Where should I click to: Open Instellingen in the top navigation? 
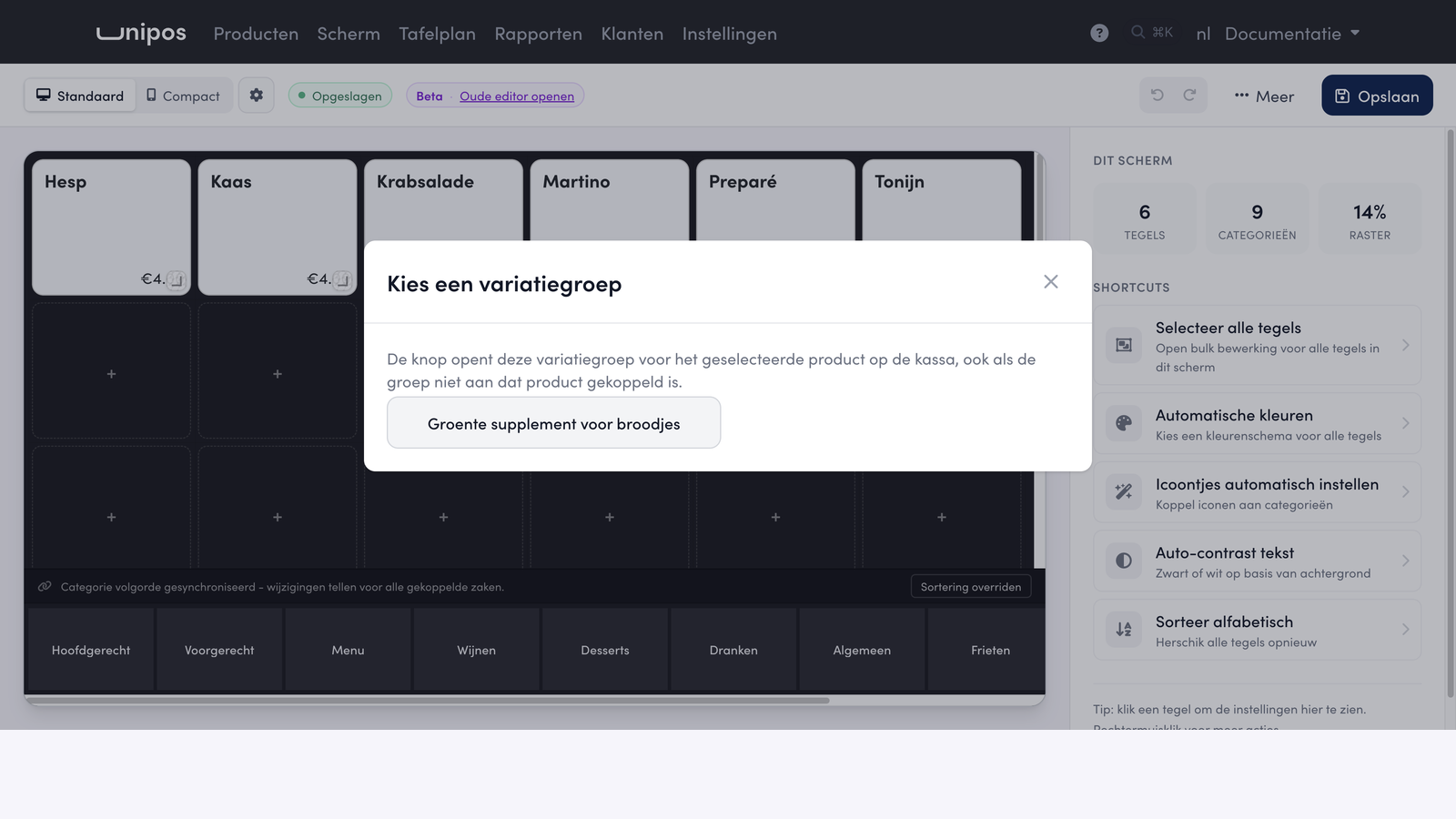click(729, 34)
